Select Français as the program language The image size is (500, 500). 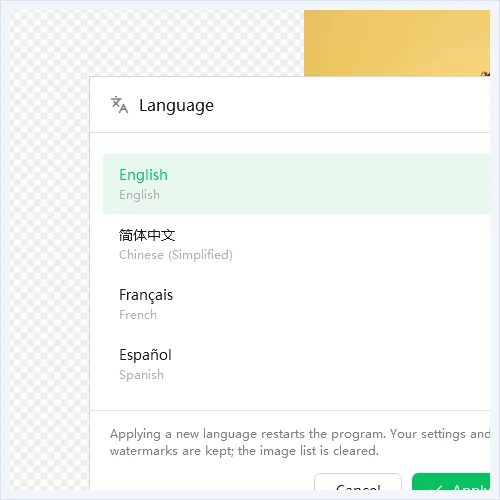[296, 304]
